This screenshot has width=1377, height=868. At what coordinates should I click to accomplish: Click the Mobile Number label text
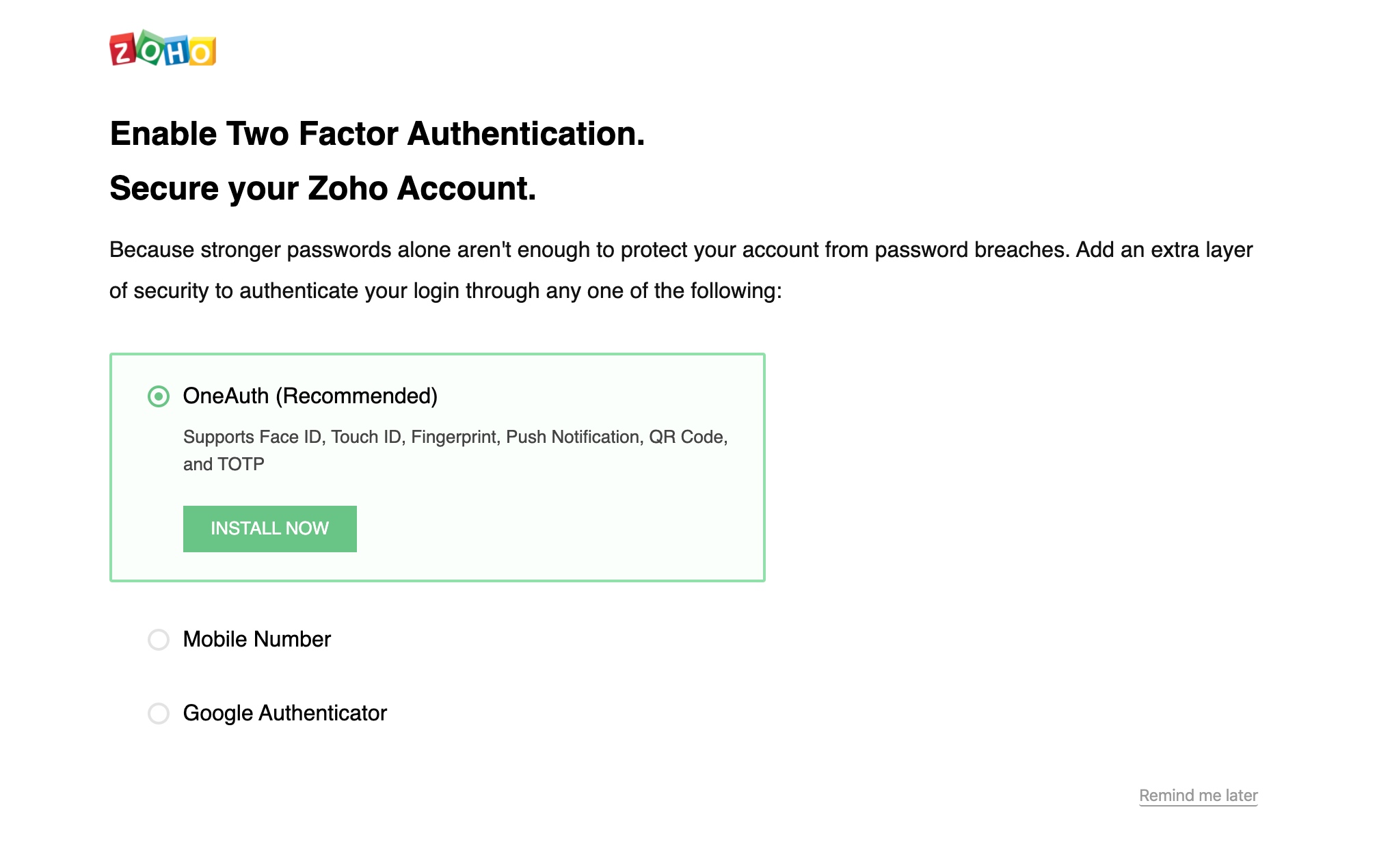(257, 640)
